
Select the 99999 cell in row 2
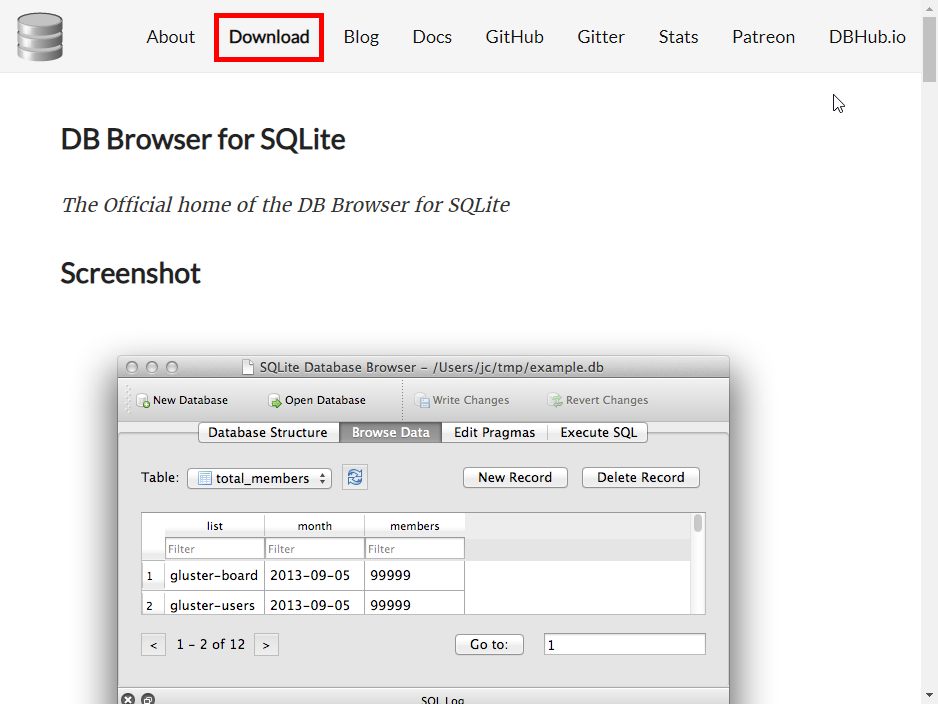click(415, 604)
